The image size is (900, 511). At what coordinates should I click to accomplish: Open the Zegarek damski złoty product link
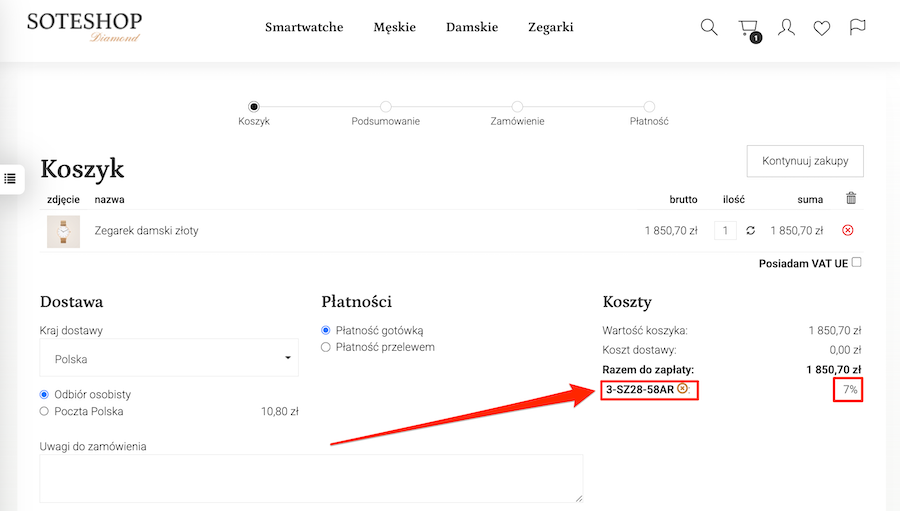click(x=146, y=230)
